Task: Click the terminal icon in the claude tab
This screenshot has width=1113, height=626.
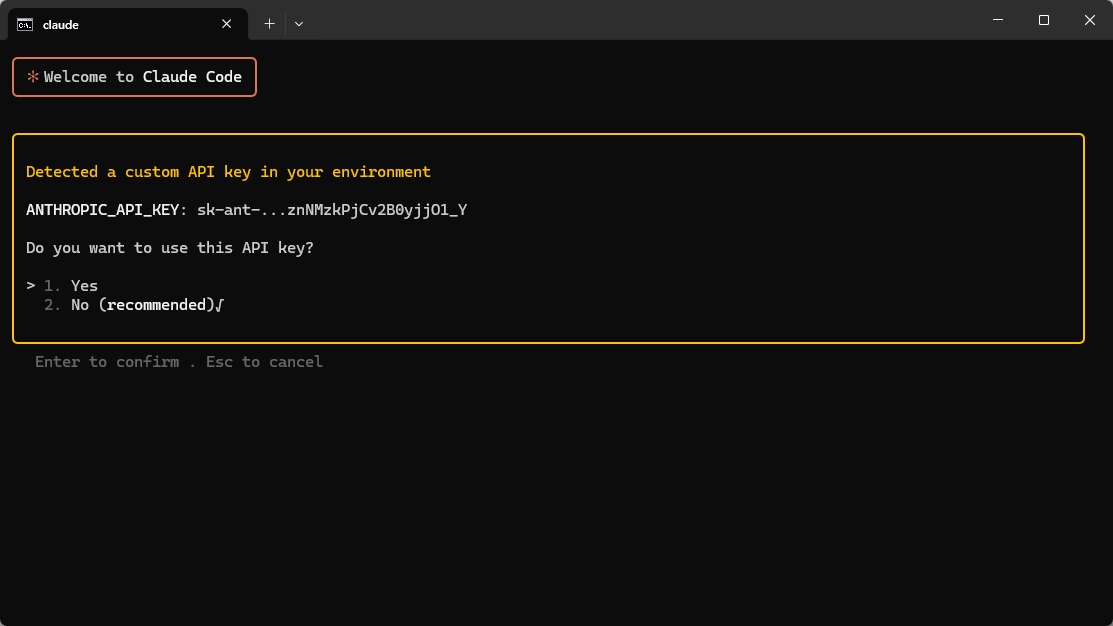Action: pyautogui.click(x=25, y=24)
